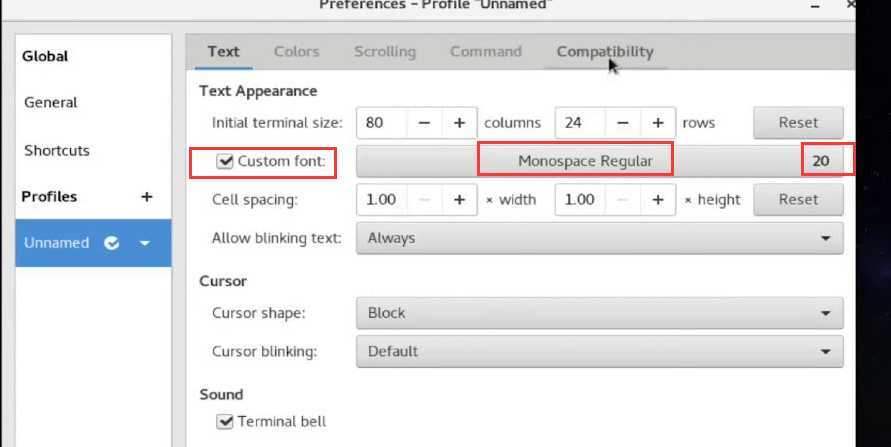
Task: Decrease terminal columns with minus button
Action: (424, 123)
